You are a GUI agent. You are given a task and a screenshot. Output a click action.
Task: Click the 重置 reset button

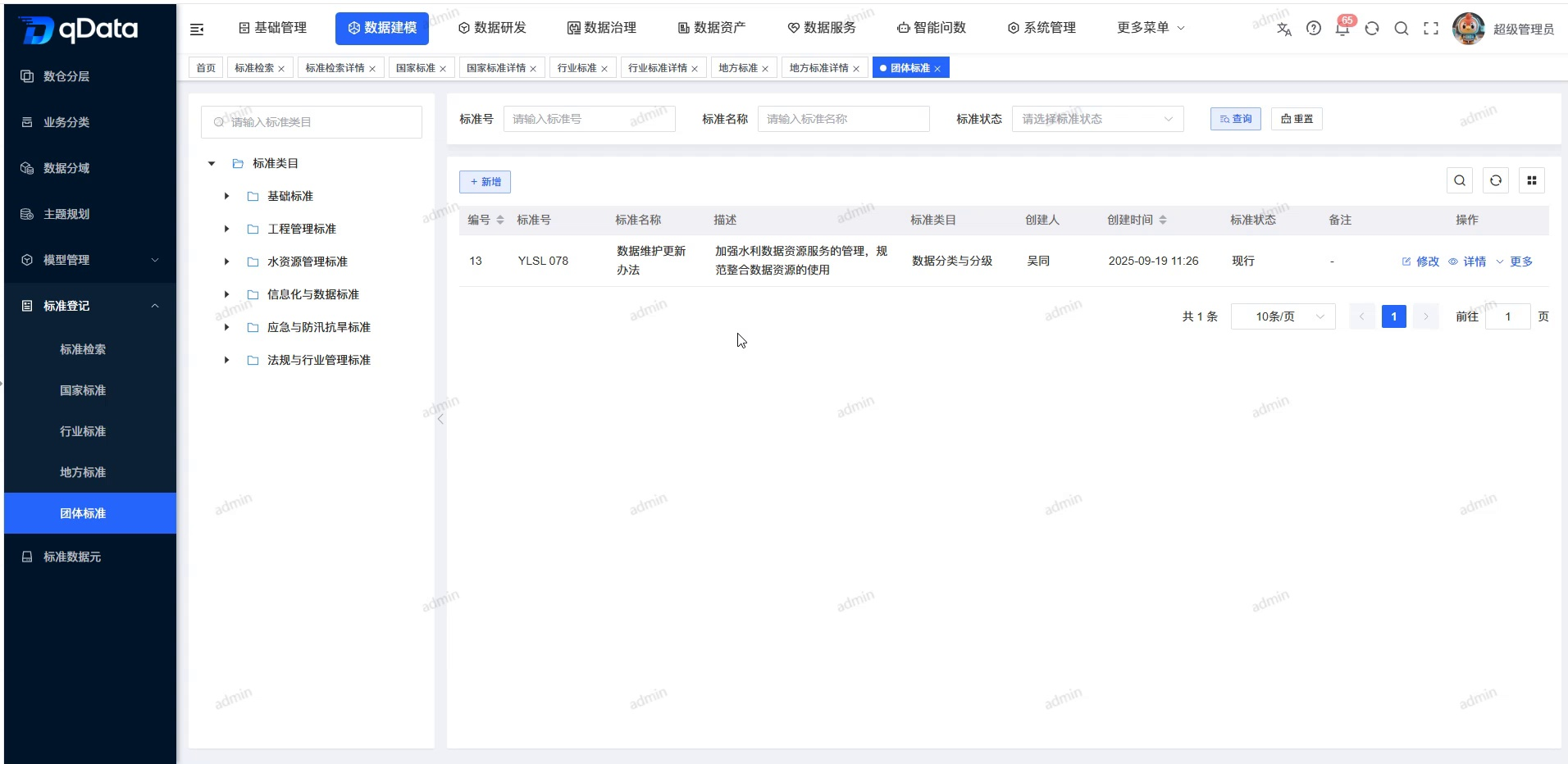tap(1297, 119)
